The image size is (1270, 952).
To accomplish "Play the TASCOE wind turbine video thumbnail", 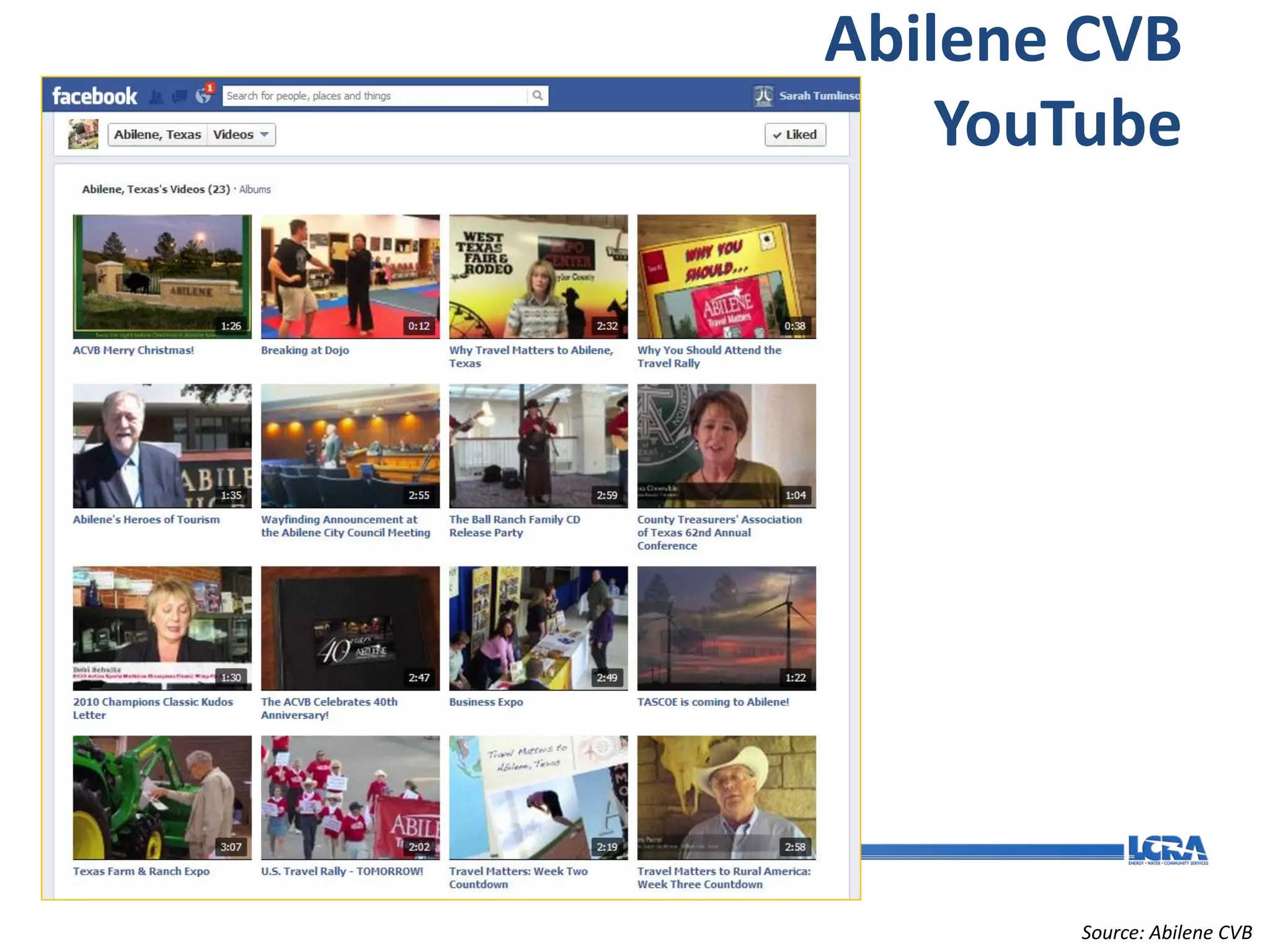I will [x=727, y=628].
